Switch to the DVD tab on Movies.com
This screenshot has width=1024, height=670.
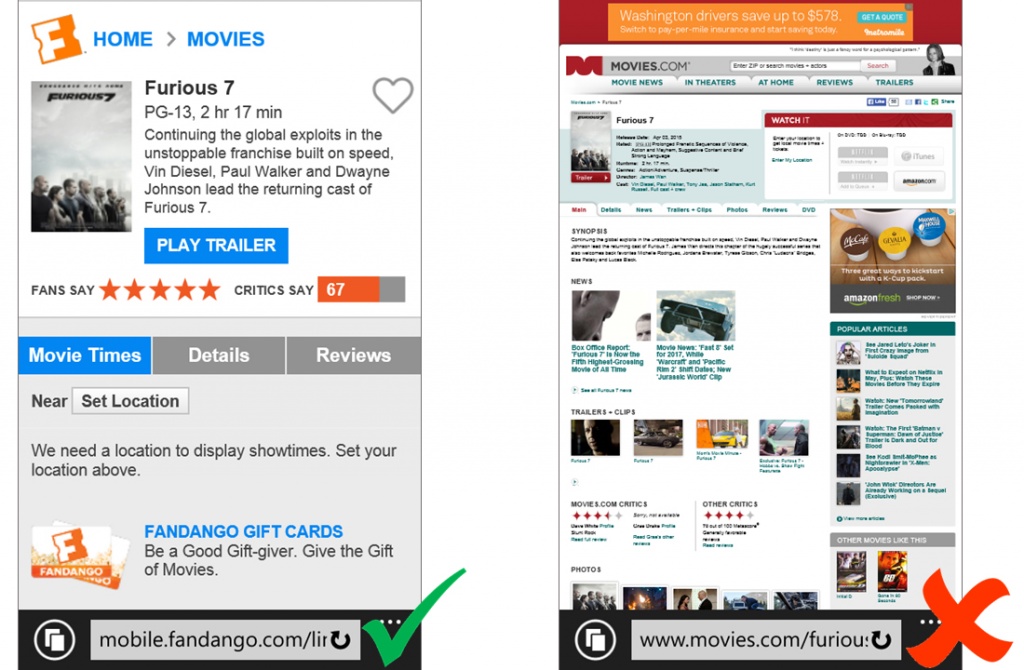pyautogui.click(x=808, y=210)
